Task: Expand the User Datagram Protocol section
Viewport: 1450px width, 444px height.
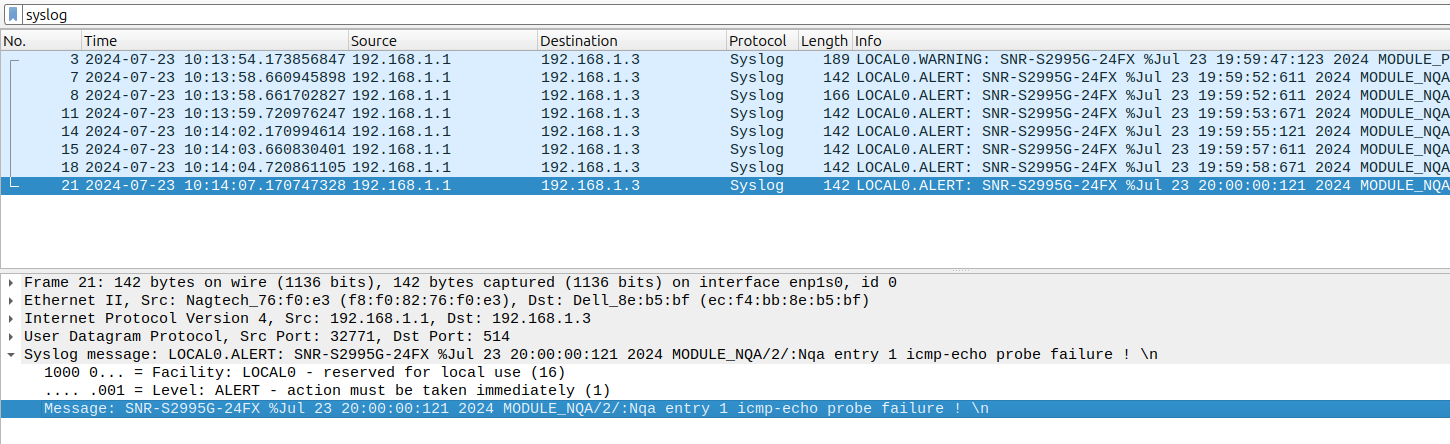Action: click(11, 337)
